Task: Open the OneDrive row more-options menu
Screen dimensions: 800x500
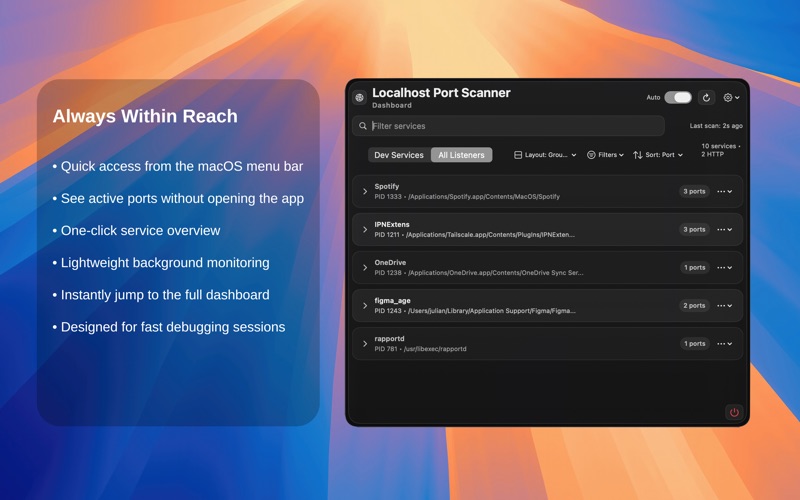Action: point(724,267)
